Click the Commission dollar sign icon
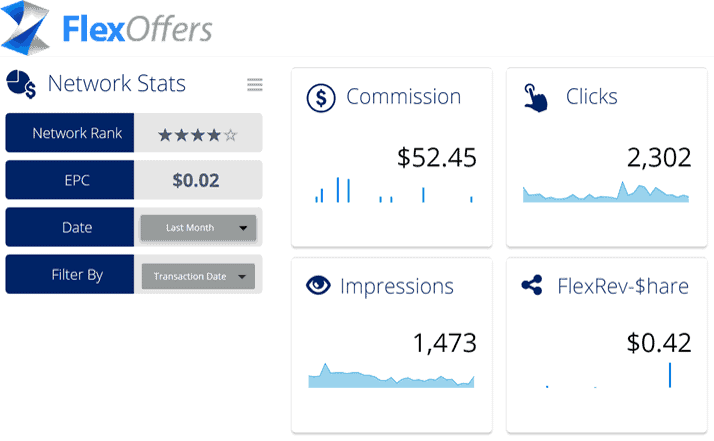 click(x=320, y=97)
